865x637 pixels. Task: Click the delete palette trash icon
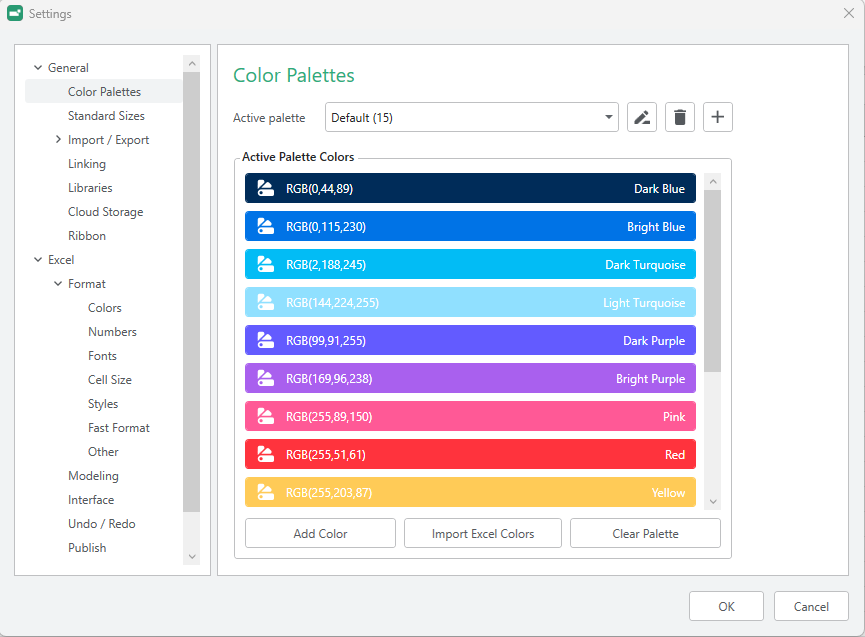680,118
